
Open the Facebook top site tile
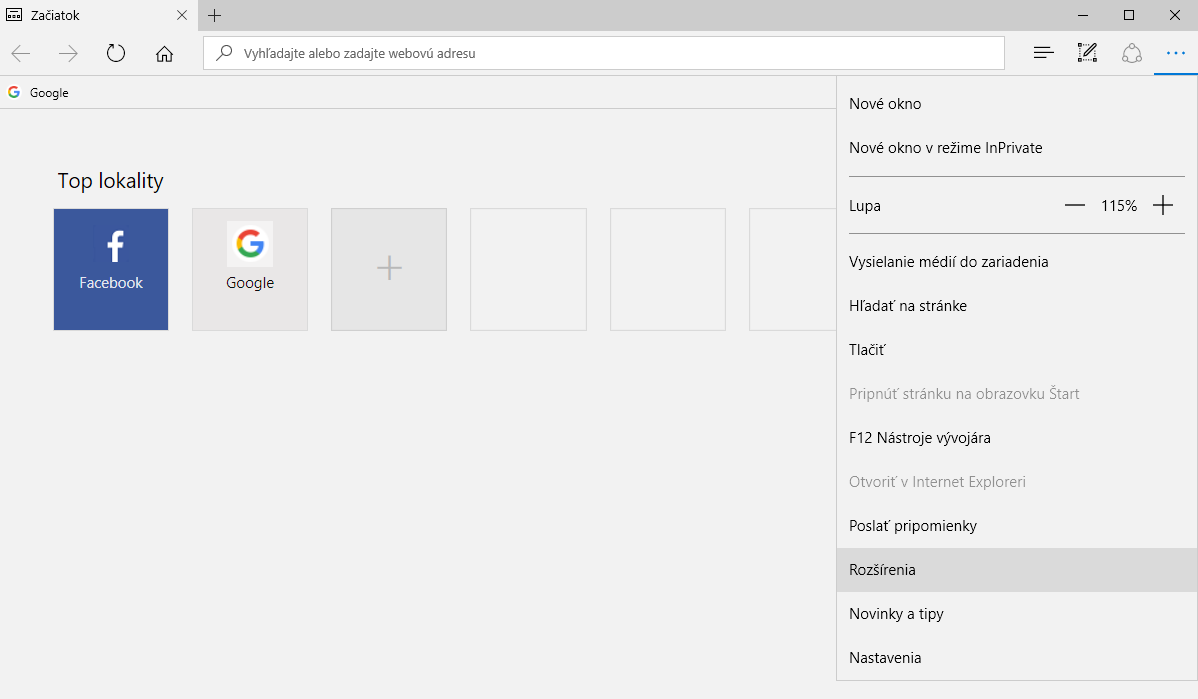[x=111, y=269]
